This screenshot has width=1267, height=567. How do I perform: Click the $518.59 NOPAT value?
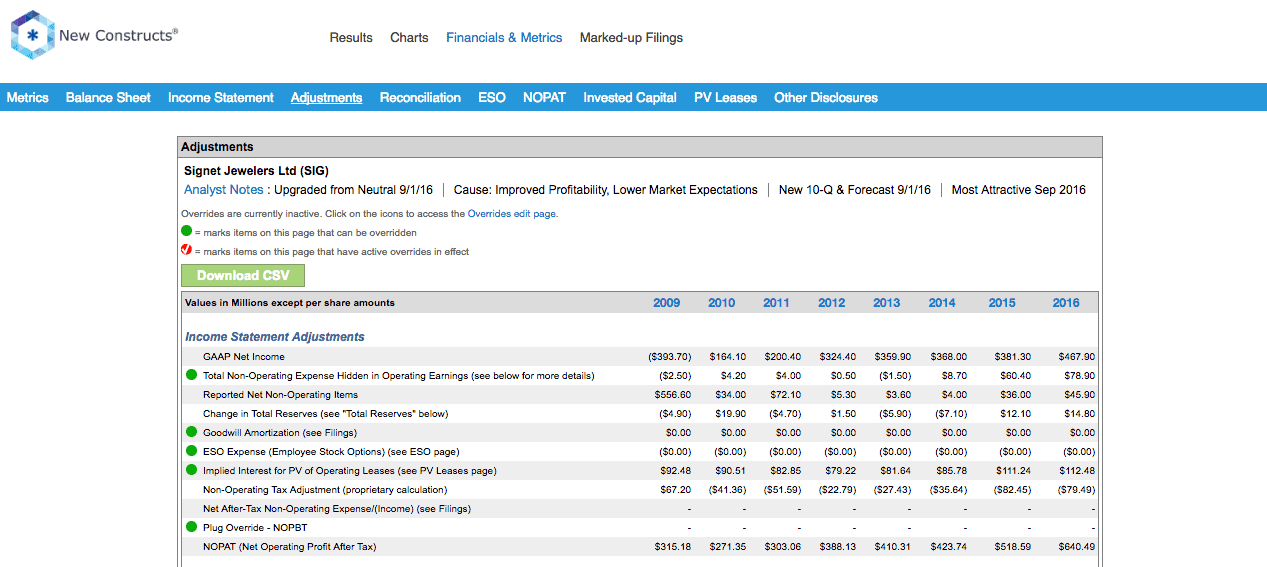click(x=1012, y=547)
